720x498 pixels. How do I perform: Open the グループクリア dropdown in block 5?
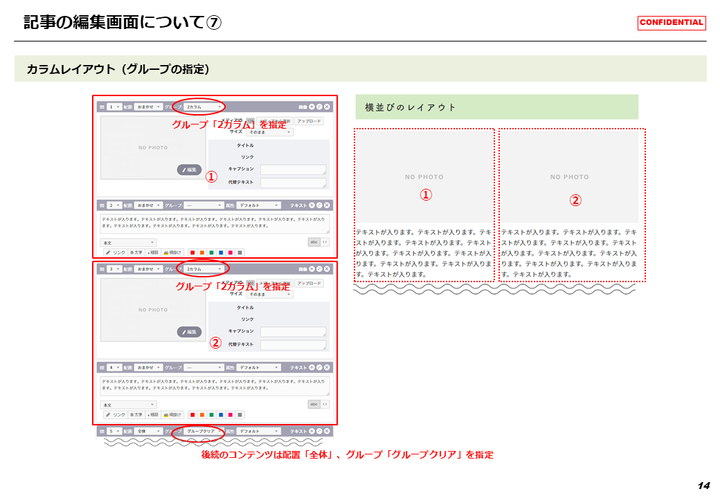click(203, 432)
